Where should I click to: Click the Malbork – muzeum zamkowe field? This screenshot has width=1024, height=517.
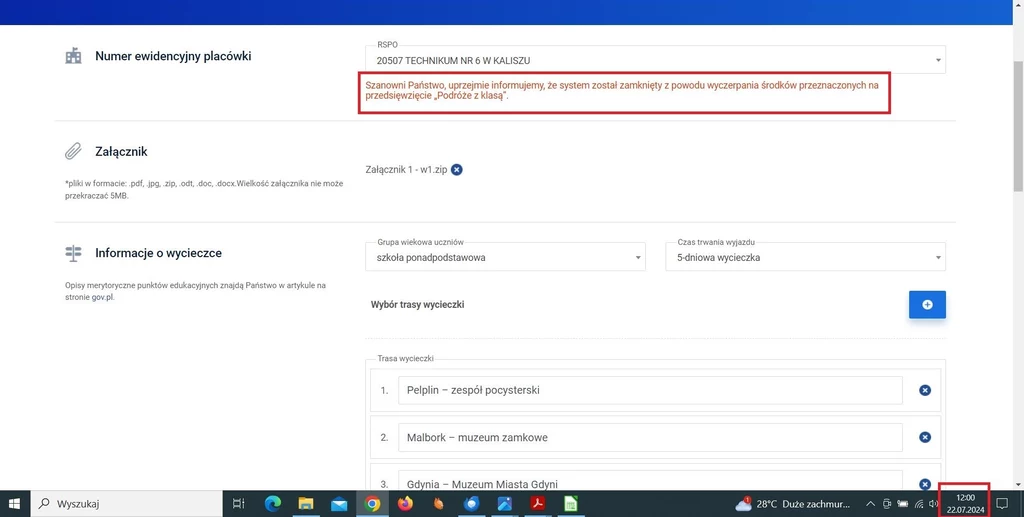(x=650, y=437)
